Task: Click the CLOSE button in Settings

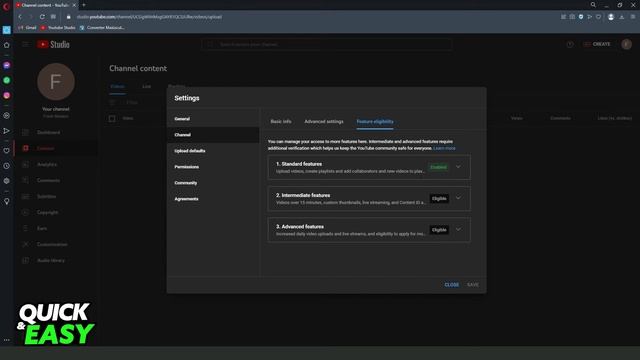Action: click(451, 285)
